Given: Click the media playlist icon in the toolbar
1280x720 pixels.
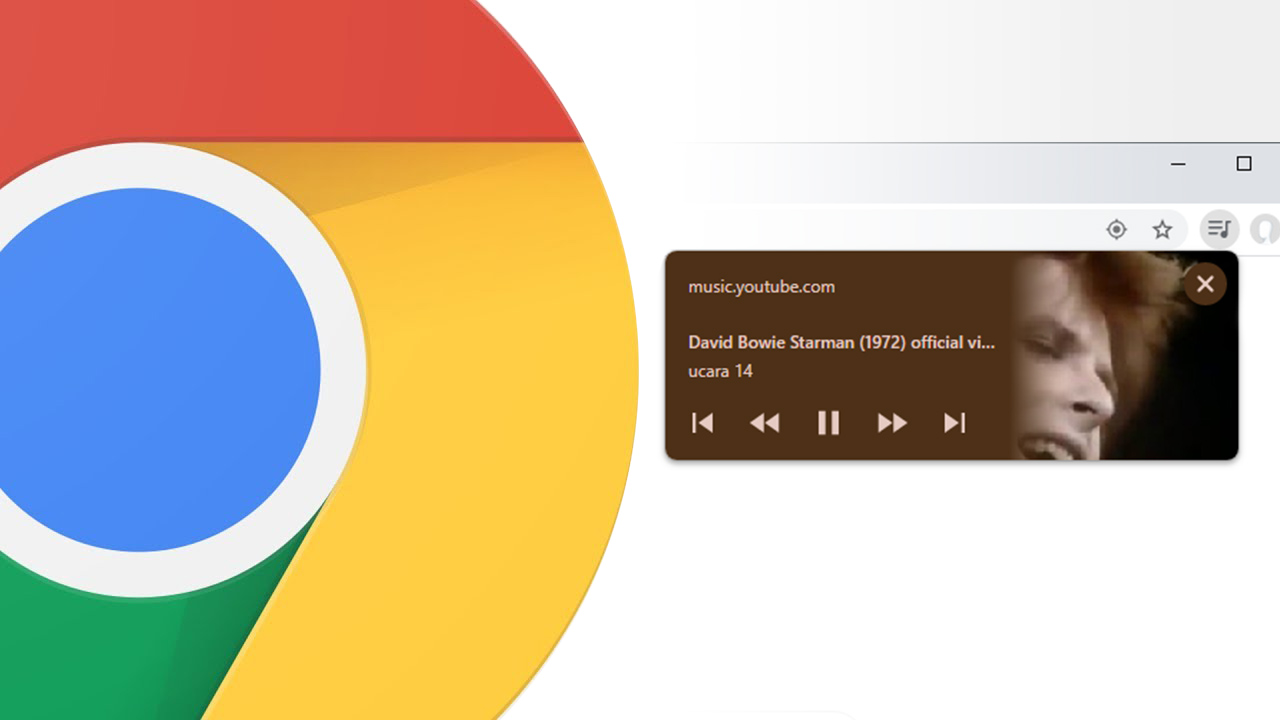Looking at the screenshot, I should click(x=1219, y=229).
